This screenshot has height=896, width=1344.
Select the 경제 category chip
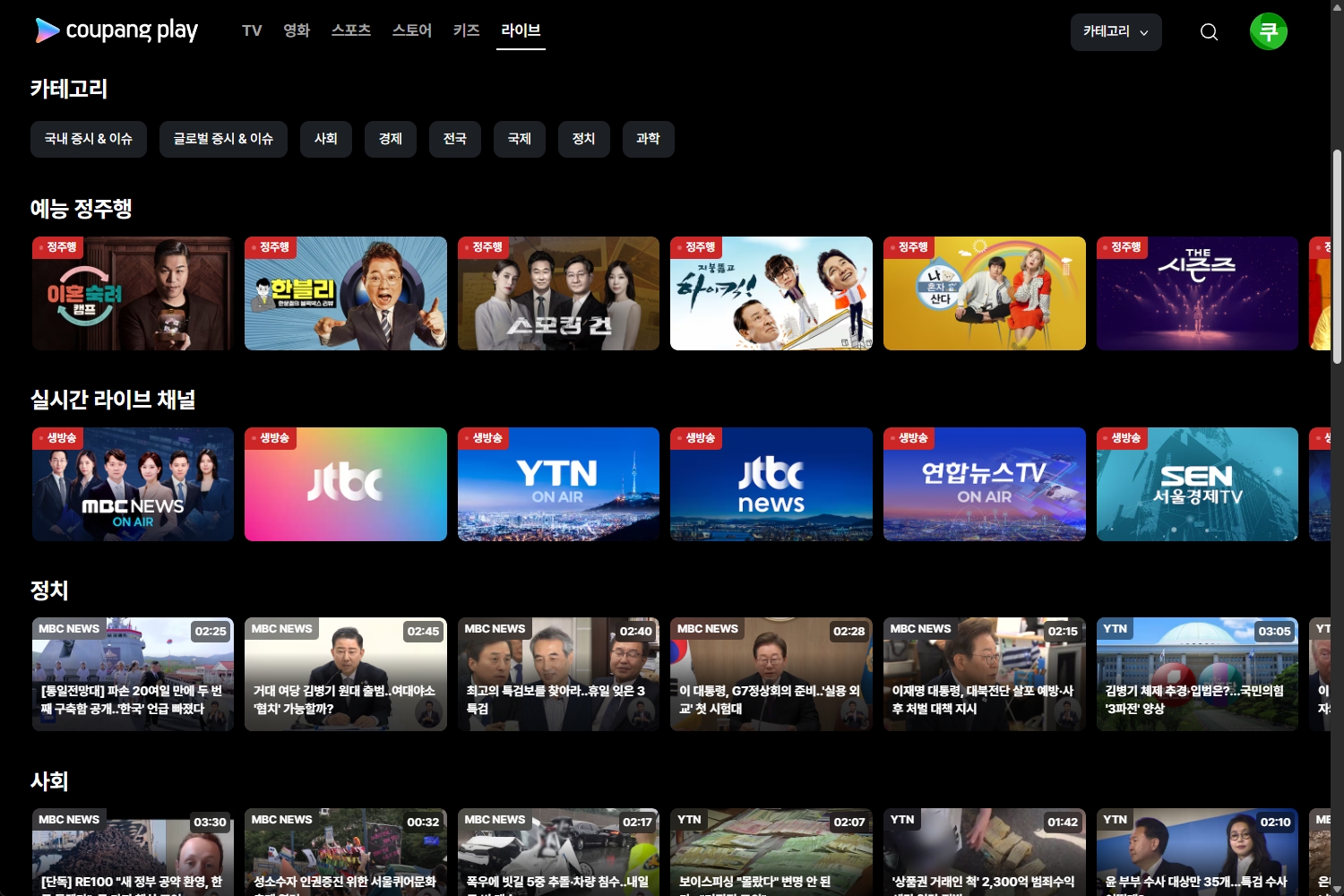click(x=391, y=139)
